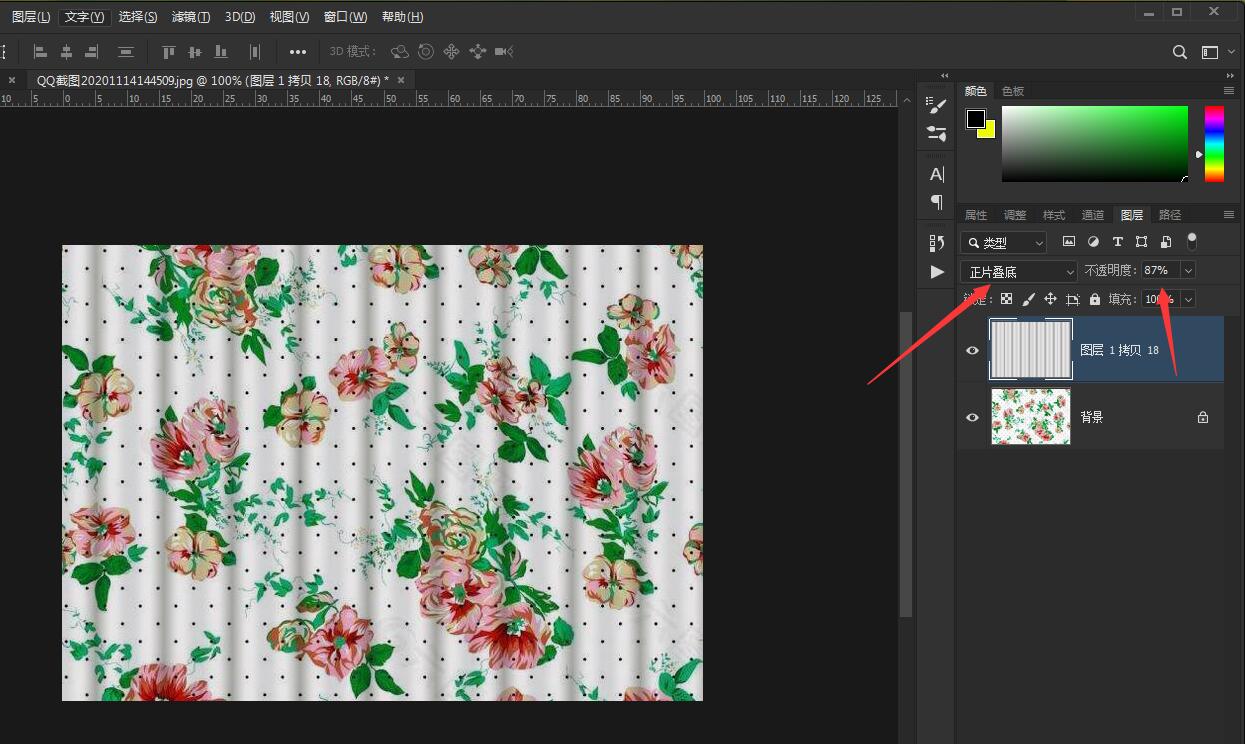The image size is (1245, 744).
Task: Filter layers by smart object icon
Action: click(1166, 241)
